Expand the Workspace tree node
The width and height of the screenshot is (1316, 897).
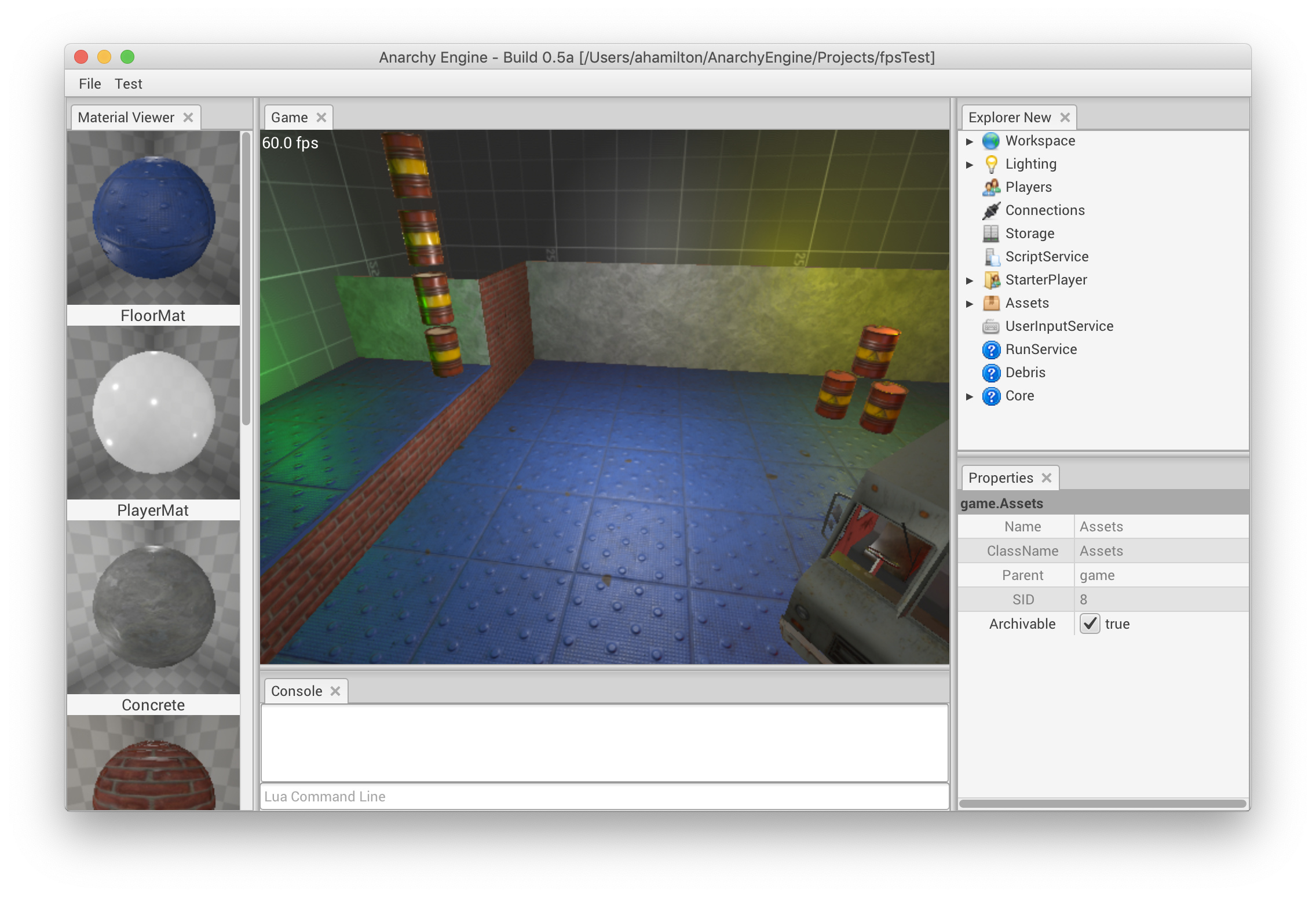pos(970,141)
